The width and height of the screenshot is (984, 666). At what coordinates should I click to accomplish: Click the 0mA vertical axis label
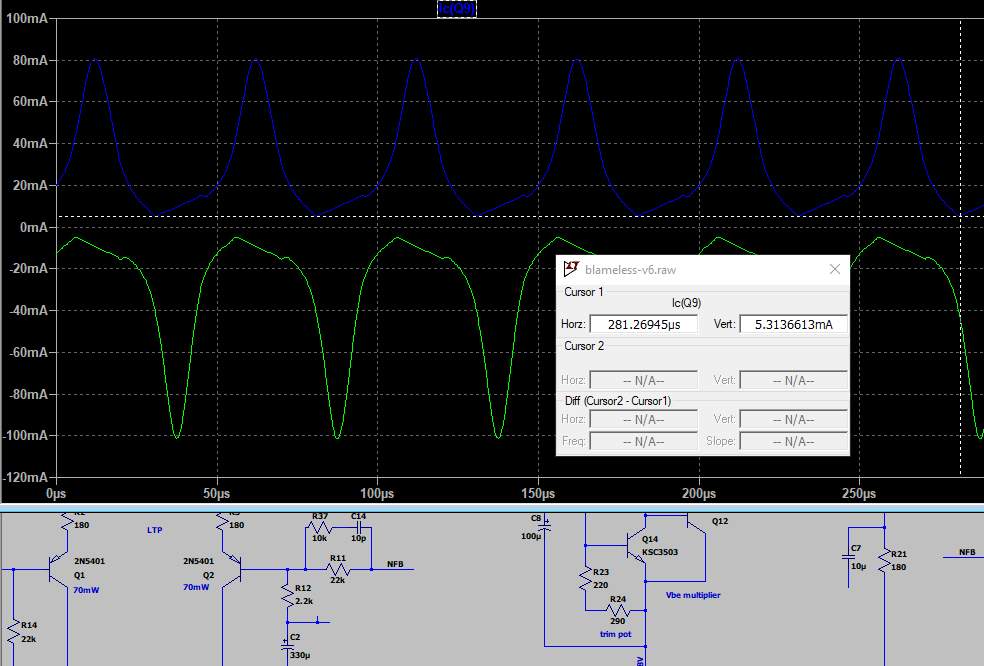tap(34, 227)
